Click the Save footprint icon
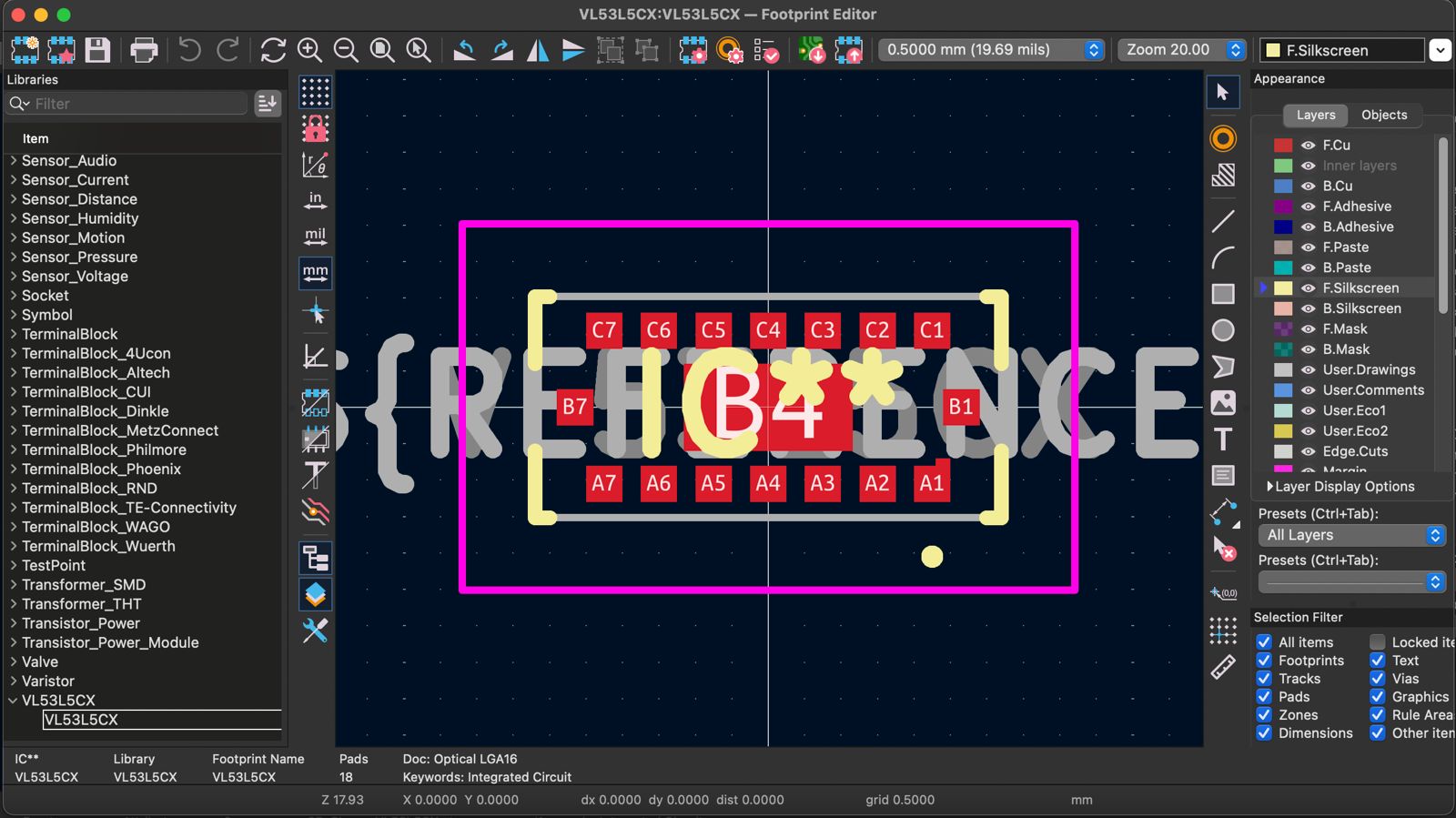 [x=97, y=50]
